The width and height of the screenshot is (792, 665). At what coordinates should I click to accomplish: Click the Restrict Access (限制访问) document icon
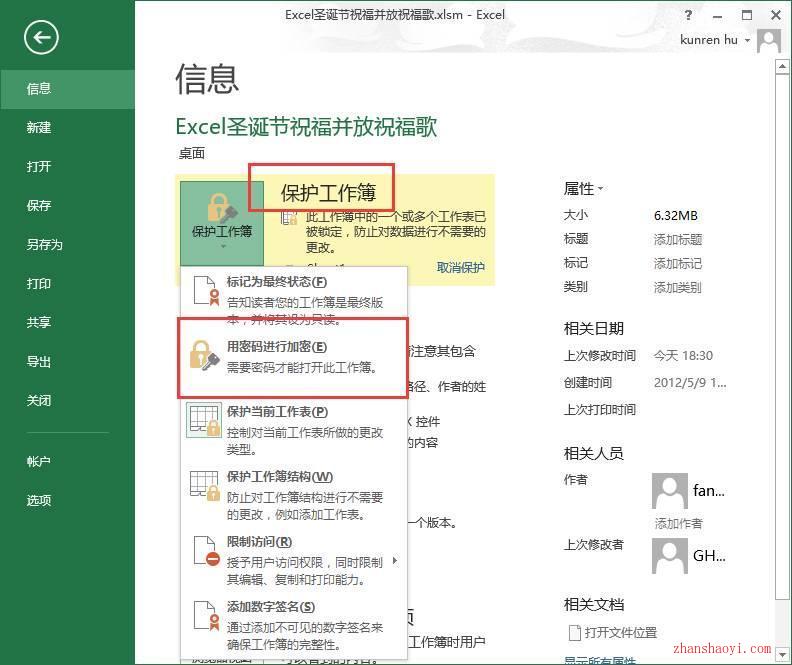(207, 550)
